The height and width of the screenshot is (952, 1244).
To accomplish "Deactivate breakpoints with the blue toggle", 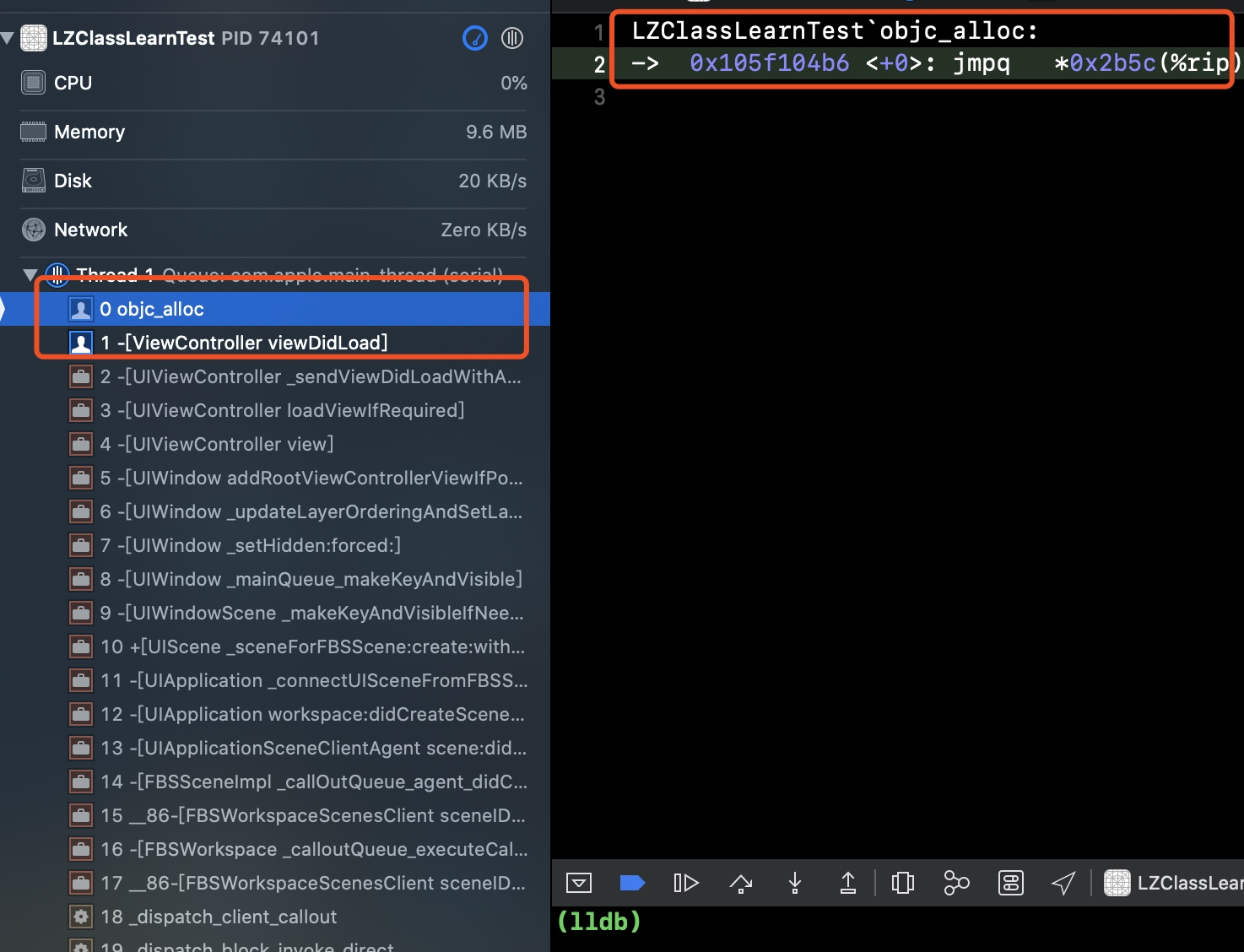I will click(632, 883).
